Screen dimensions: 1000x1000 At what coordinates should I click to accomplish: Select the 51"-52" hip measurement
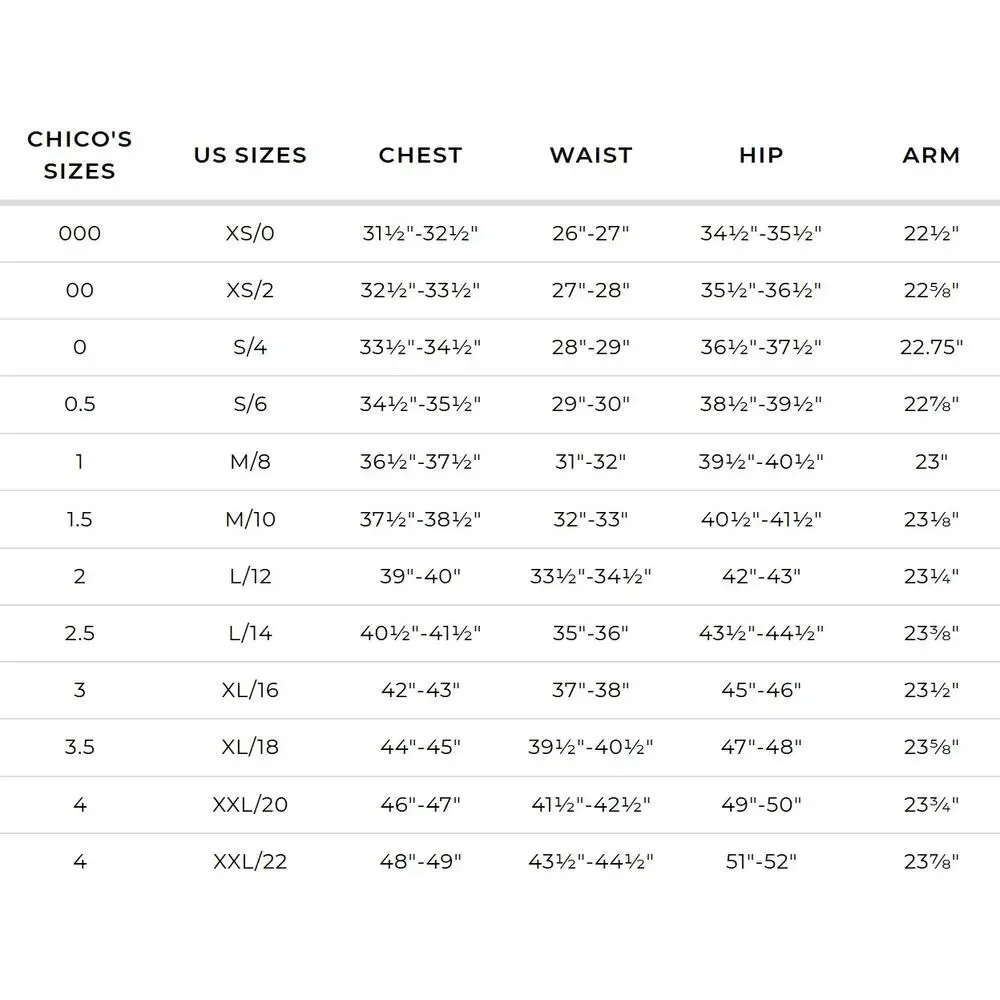761,862
